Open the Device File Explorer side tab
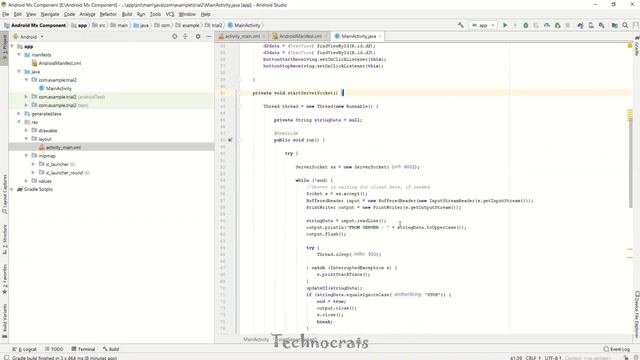This screenshot has height=360, width=640. 637,314
